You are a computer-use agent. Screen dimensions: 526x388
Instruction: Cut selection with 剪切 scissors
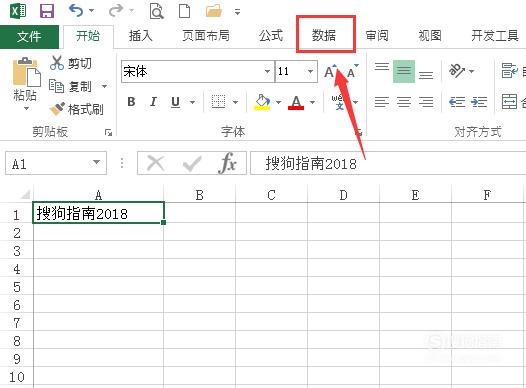coord(70,63)
